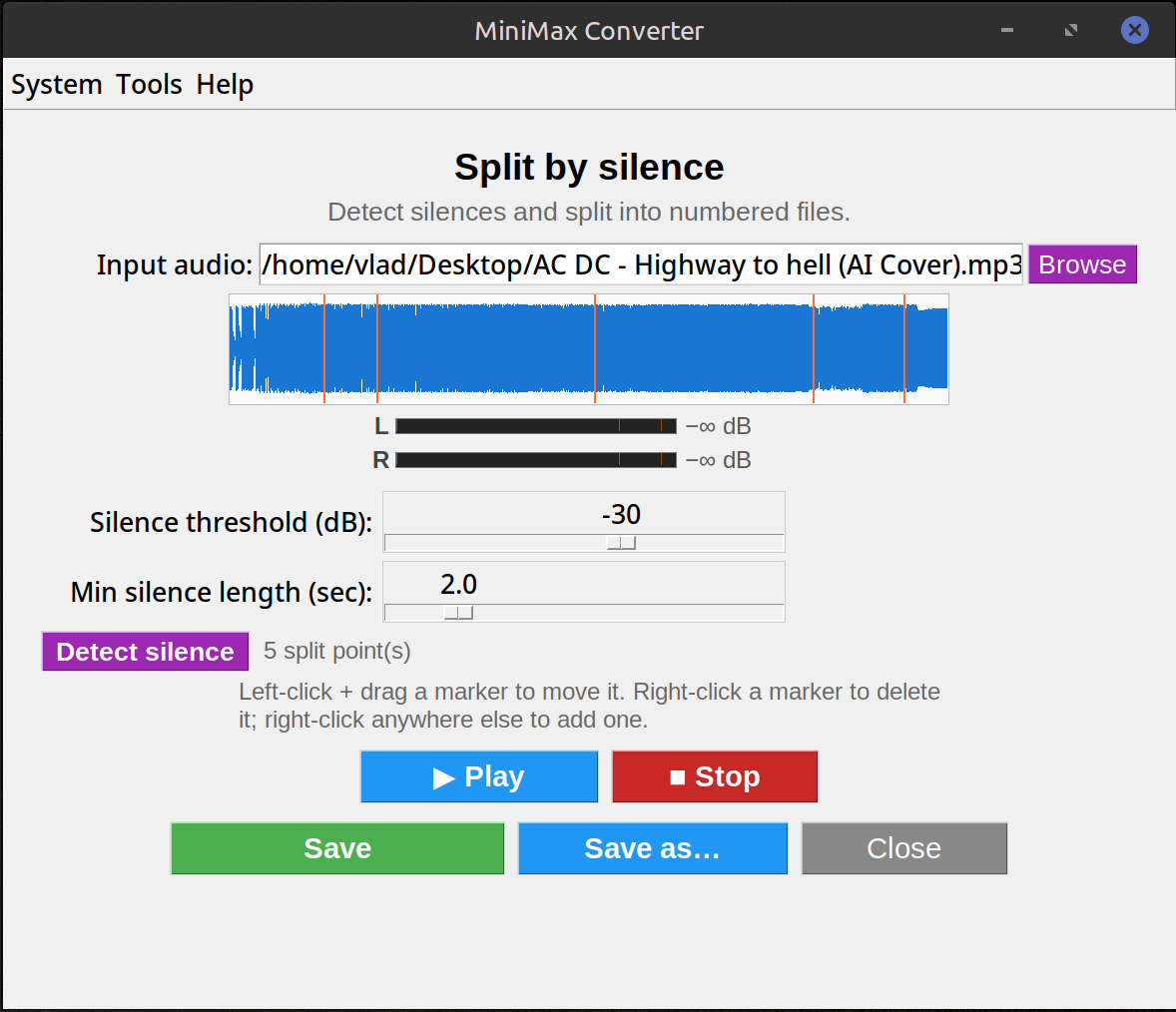Click the 'Split by silence' heading
This screenshot has height=1012, width=1176.
(589, 167)
